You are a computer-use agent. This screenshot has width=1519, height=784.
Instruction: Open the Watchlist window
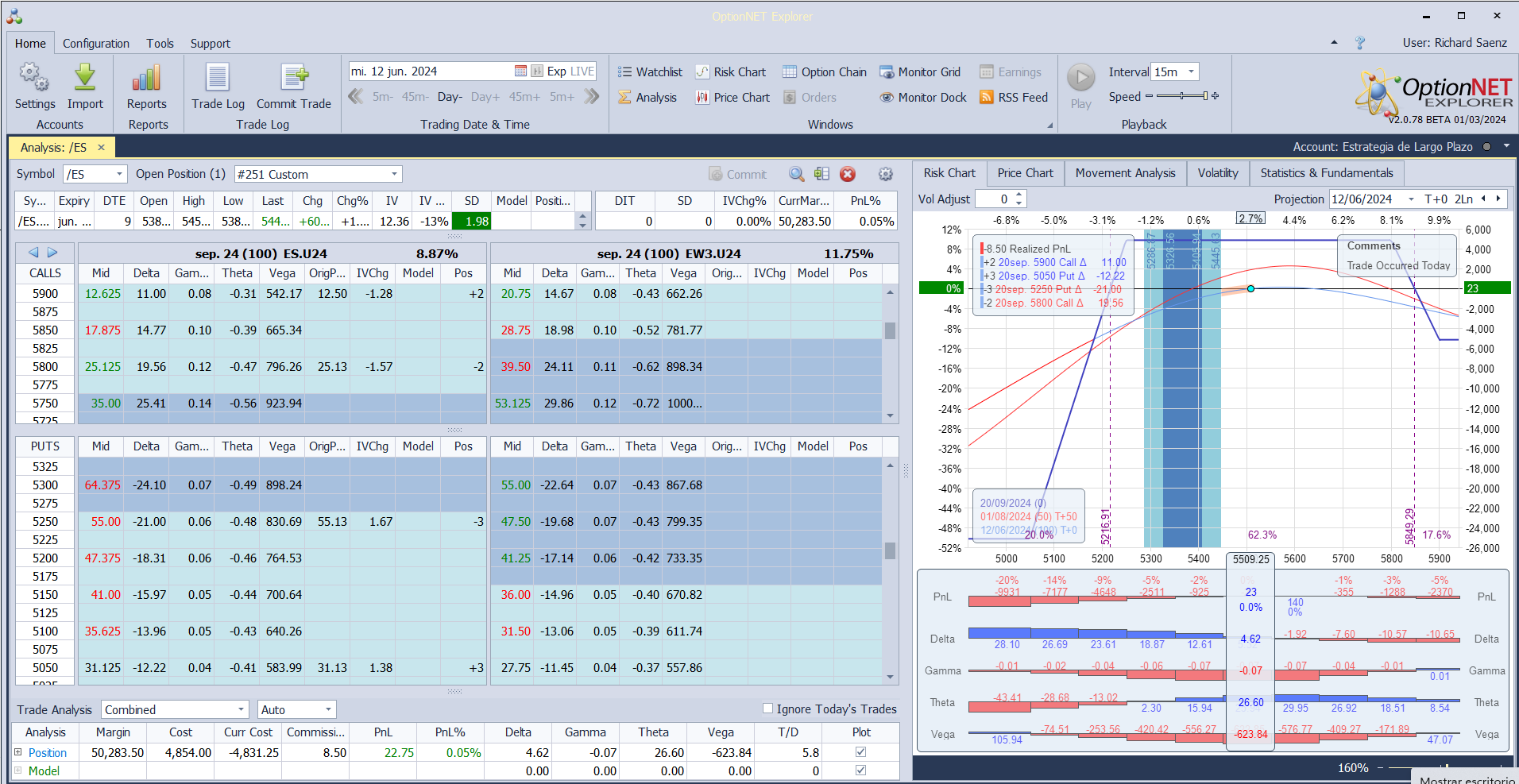pyautogui.click(x=650, y=72)
